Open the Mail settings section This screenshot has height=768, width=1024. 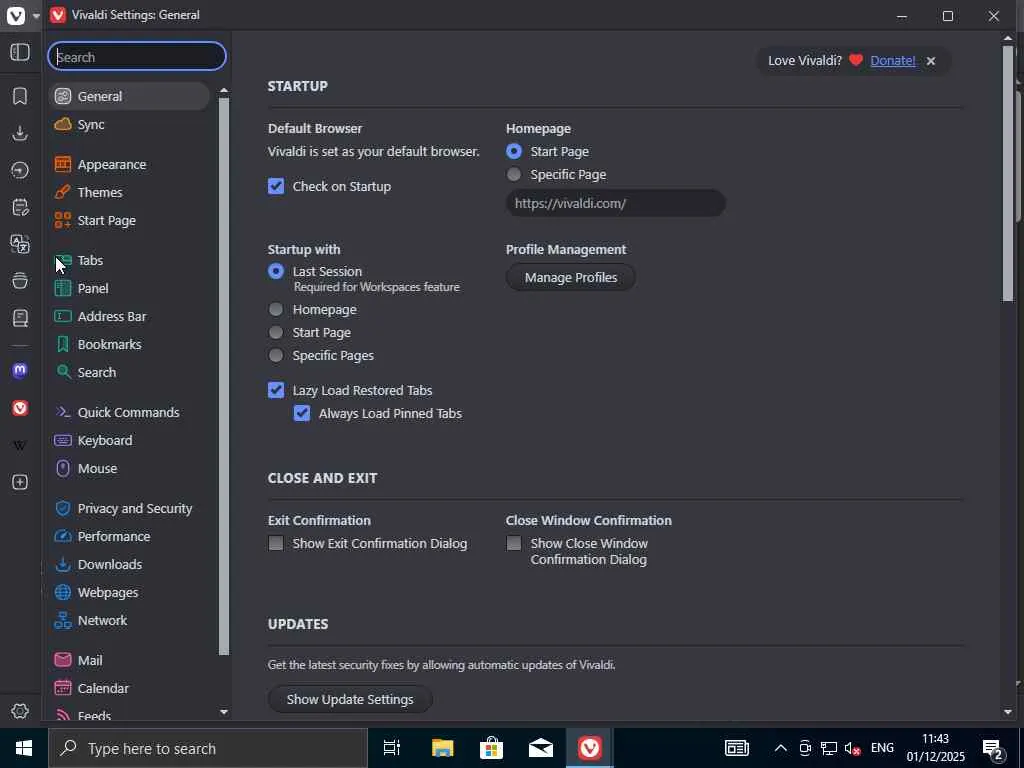(129, 660)
